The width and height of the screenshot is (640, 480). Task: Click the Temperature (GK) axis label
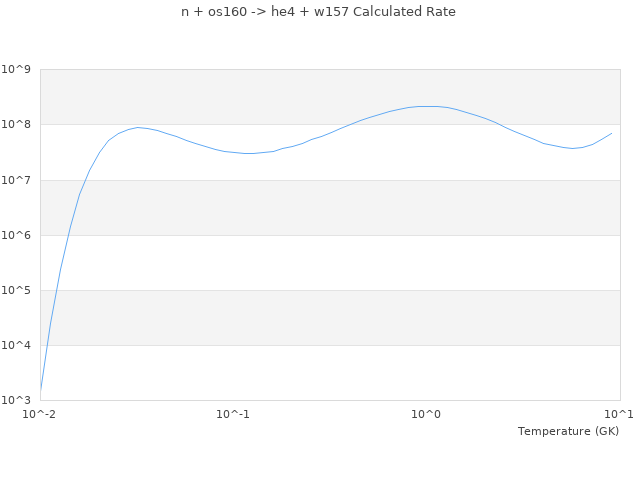point(568,431)
